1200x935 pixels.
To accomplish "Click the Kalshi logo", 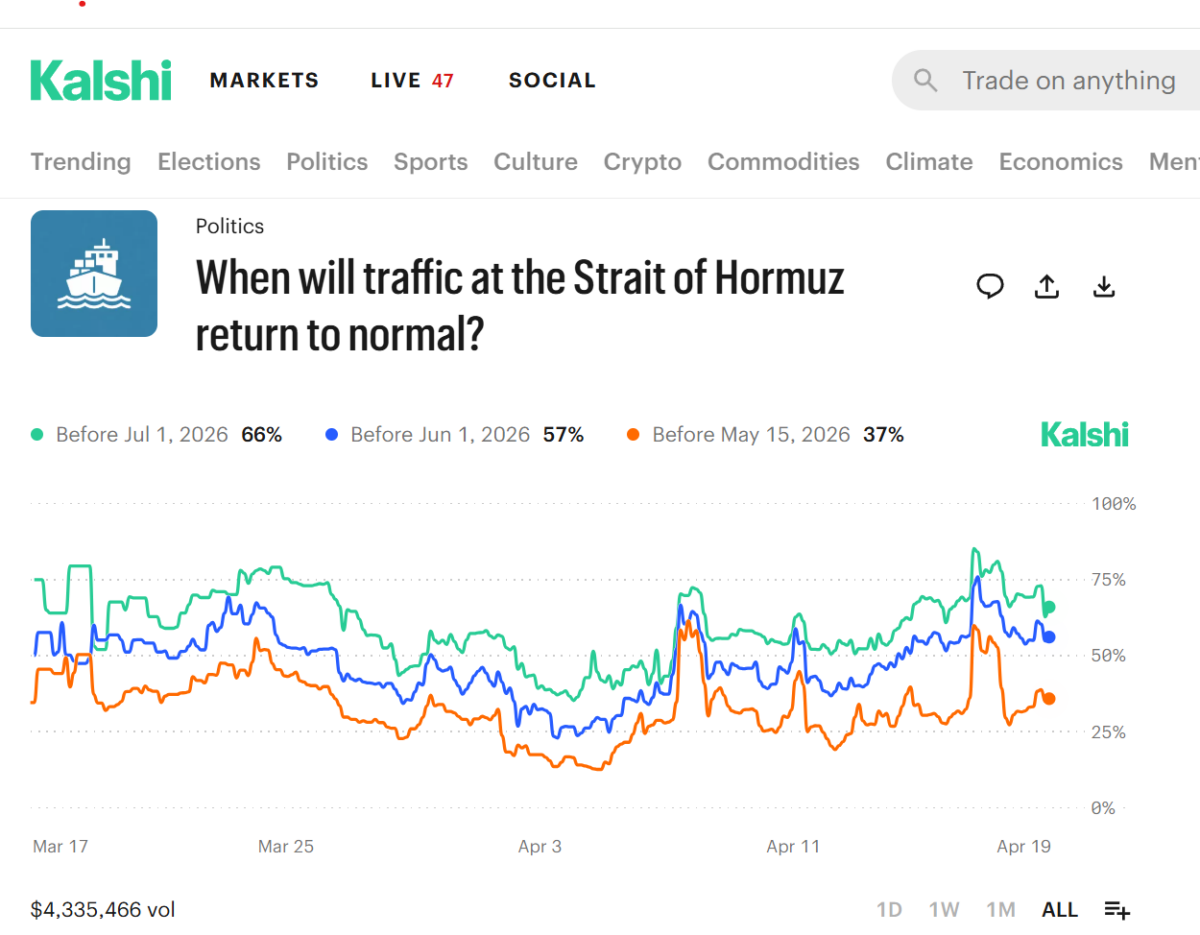I will click(x=101, y=81).
